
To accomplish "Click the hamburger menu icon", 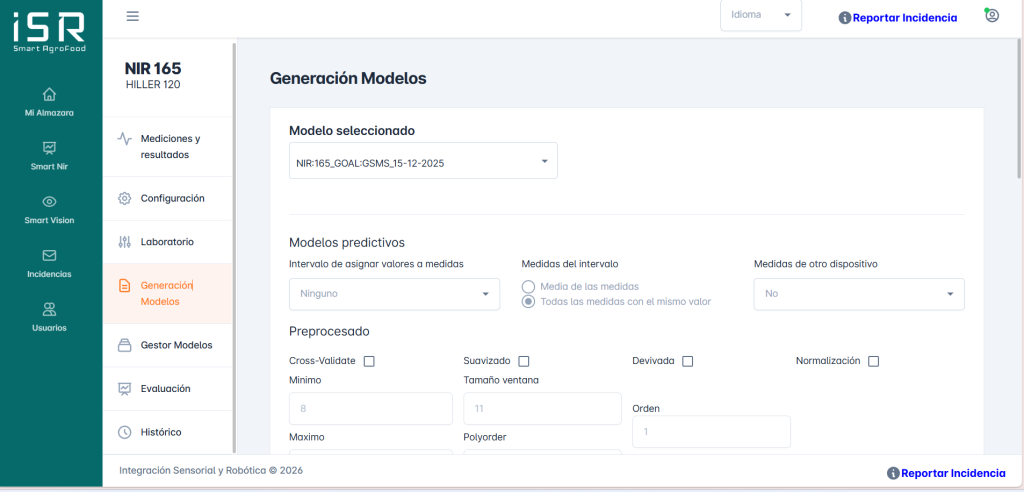I will tap(133, 16).
